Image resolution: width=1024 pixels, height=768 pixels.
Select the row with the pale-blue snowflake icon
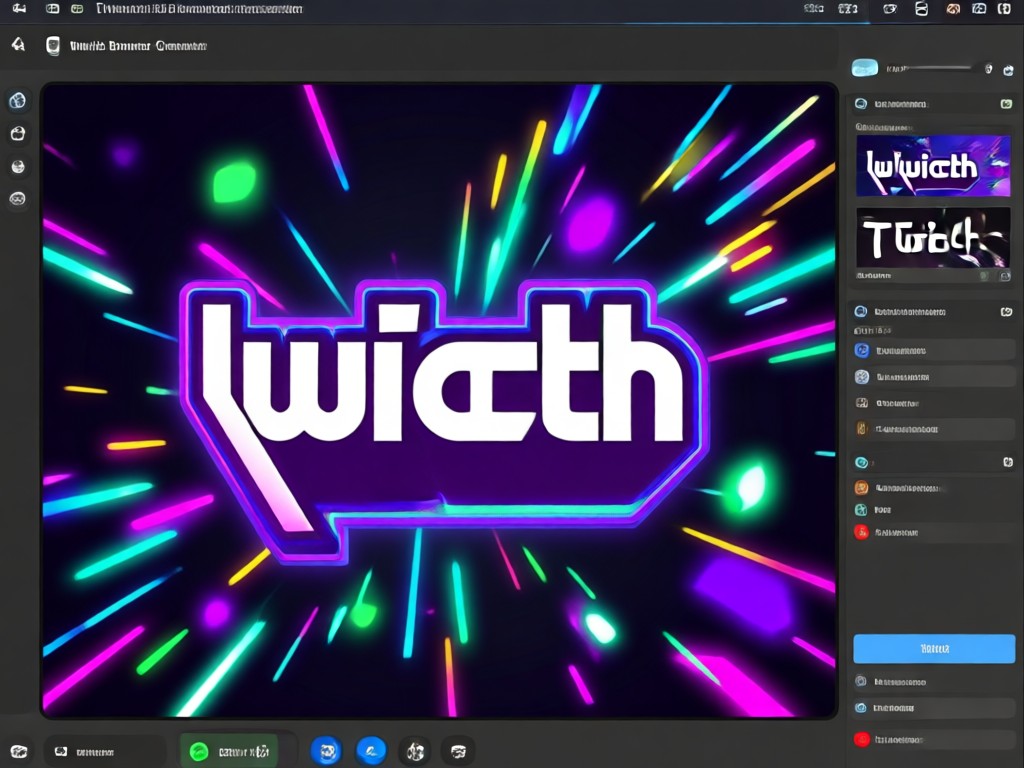point(934,377)
